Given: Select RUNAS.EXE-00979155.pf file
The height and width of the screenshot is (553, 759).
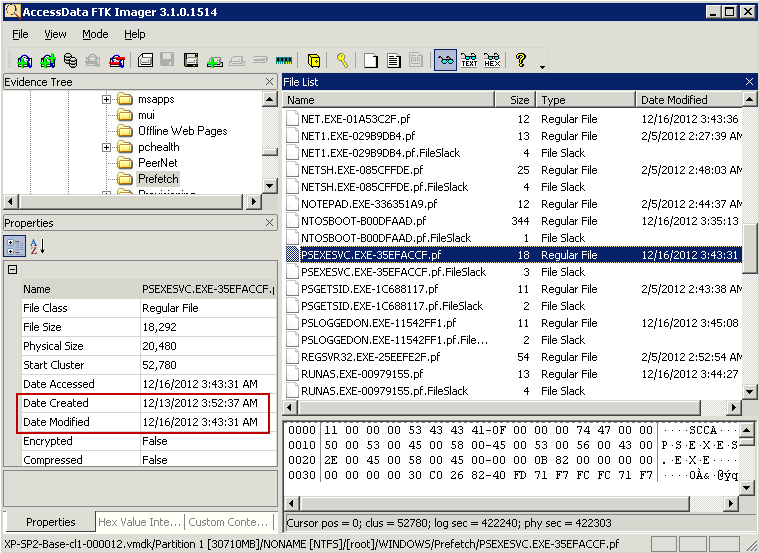Looking at the screenshot, I should 362,374.
